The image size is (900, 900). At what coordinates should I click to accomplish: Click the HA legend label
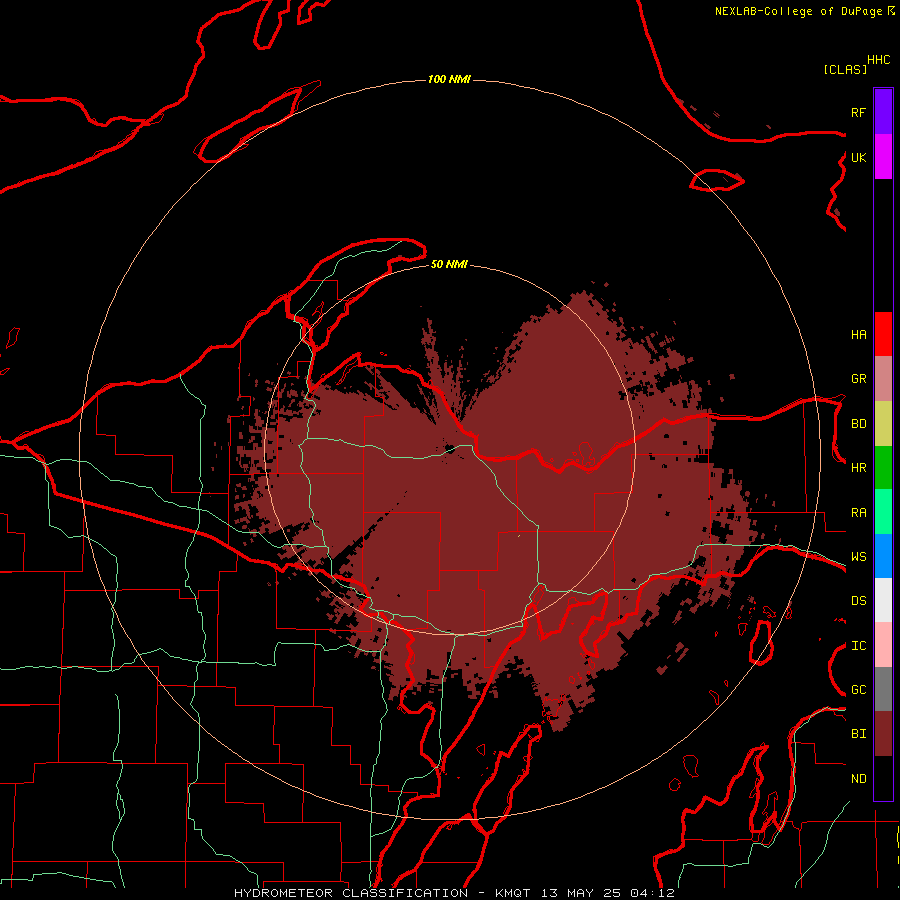[x=858, y=335]
